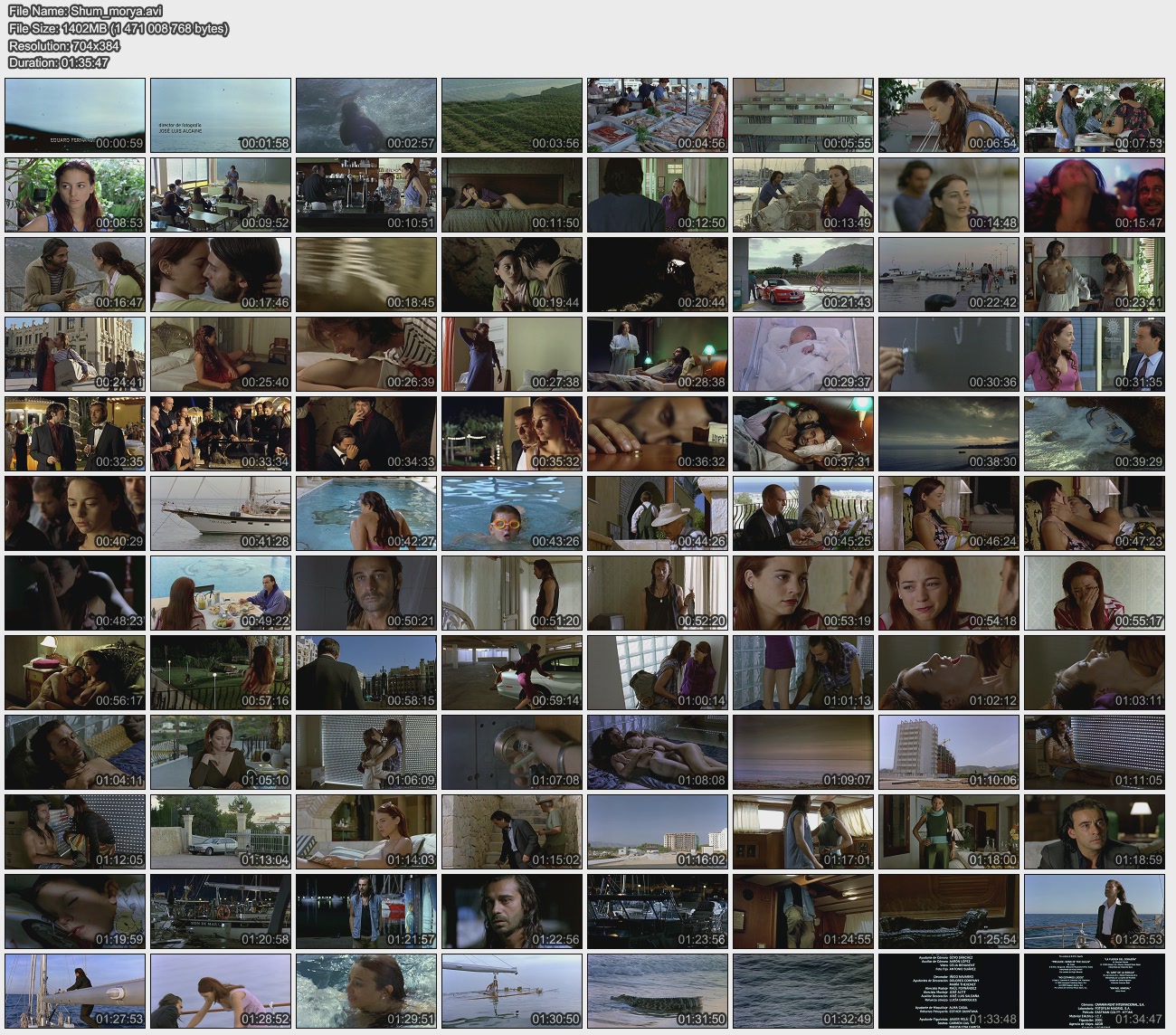This screenshot has height=1035, width=1176.
Task: Select the baby in crib thumbnail 00:29:37
Action: (803, 354)
